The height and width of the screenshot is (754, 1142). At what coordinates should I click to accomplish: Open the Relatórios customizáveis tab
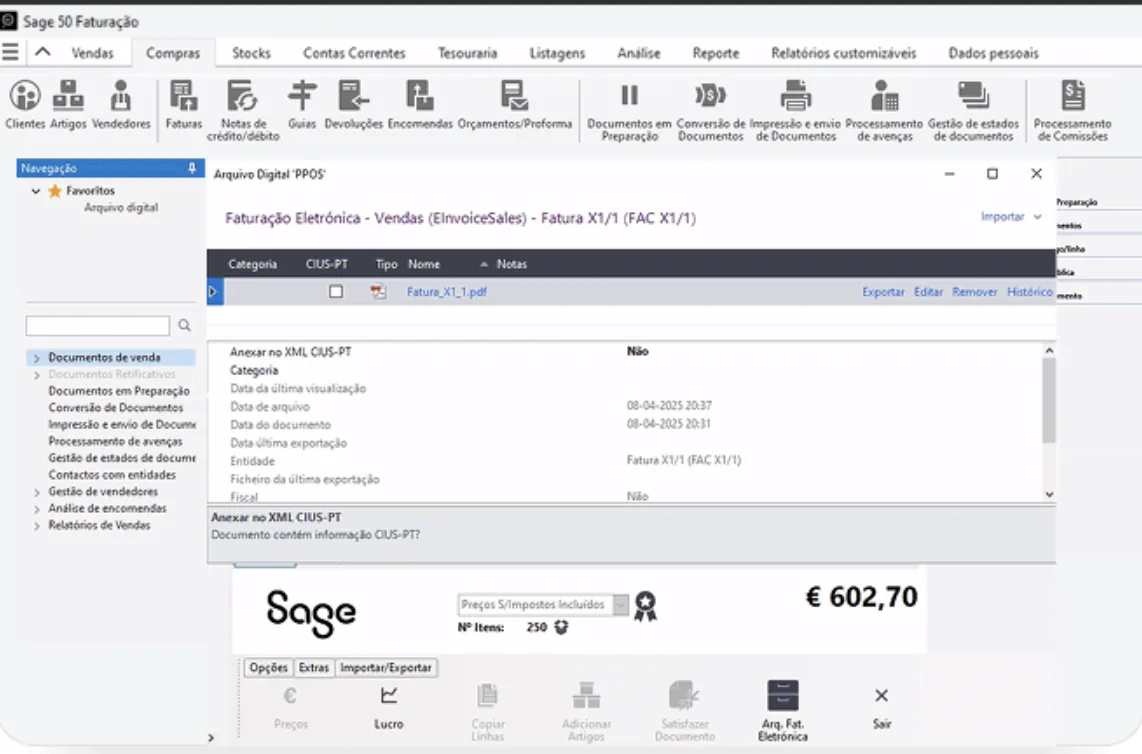(x=843, y=52)
